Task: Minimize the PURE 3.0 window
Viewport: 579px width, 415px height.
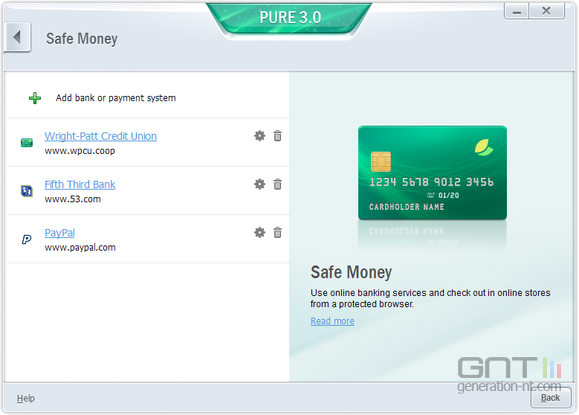Action: click(517, 11)
